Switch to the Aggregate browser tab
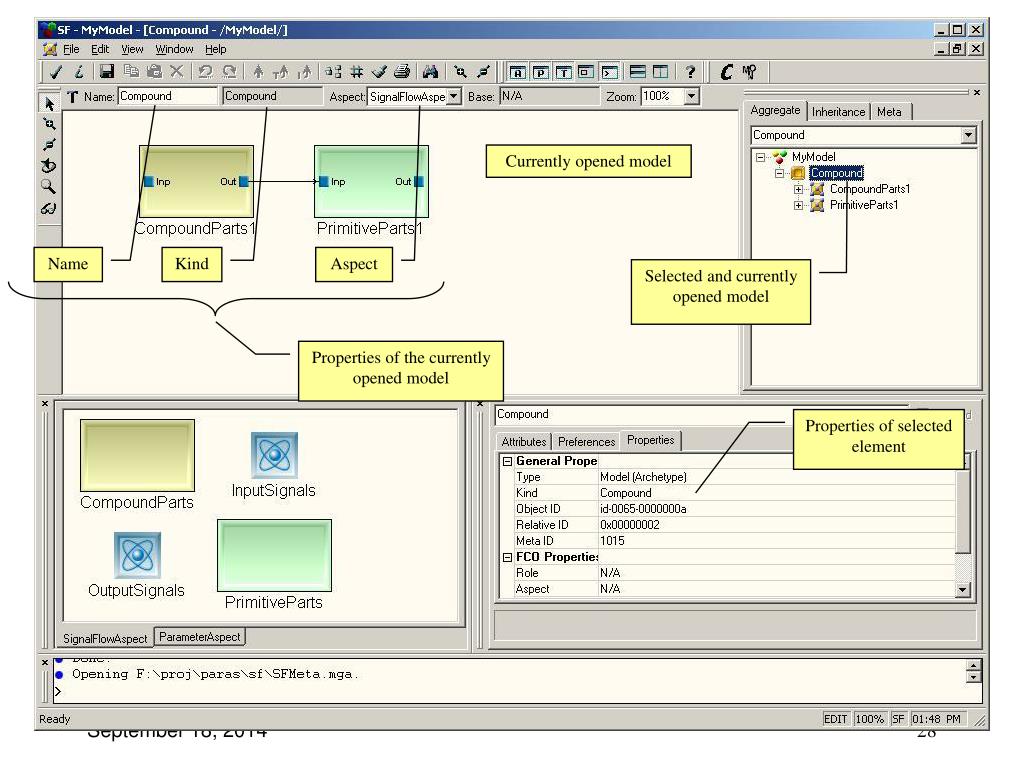The height and width of the screenshot is (768, 1024). click(775, 110)
